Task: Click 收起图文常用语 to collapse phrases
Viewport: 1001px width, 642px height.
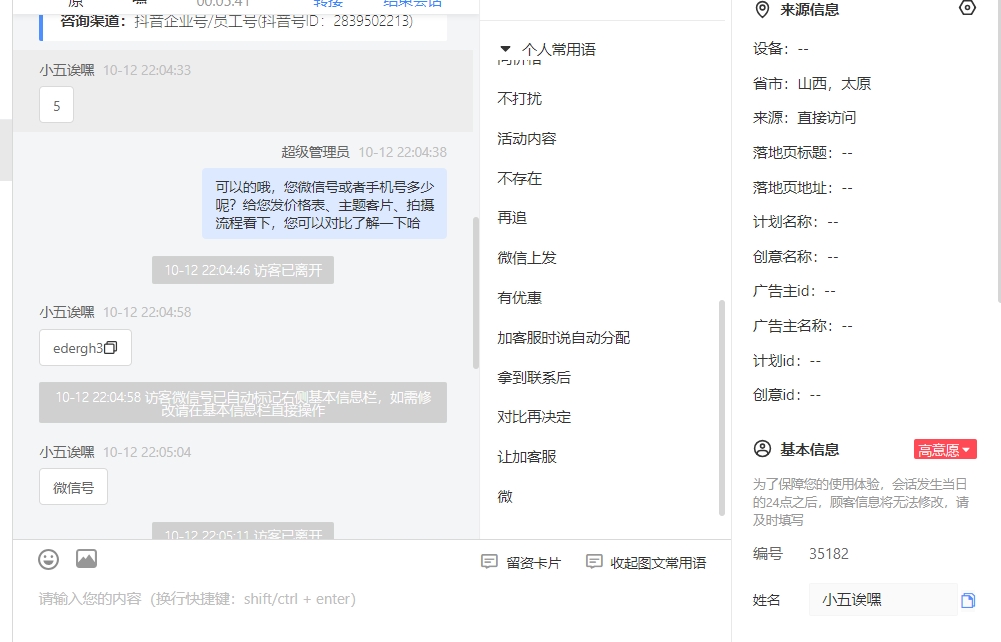Action: coord(646,562)
